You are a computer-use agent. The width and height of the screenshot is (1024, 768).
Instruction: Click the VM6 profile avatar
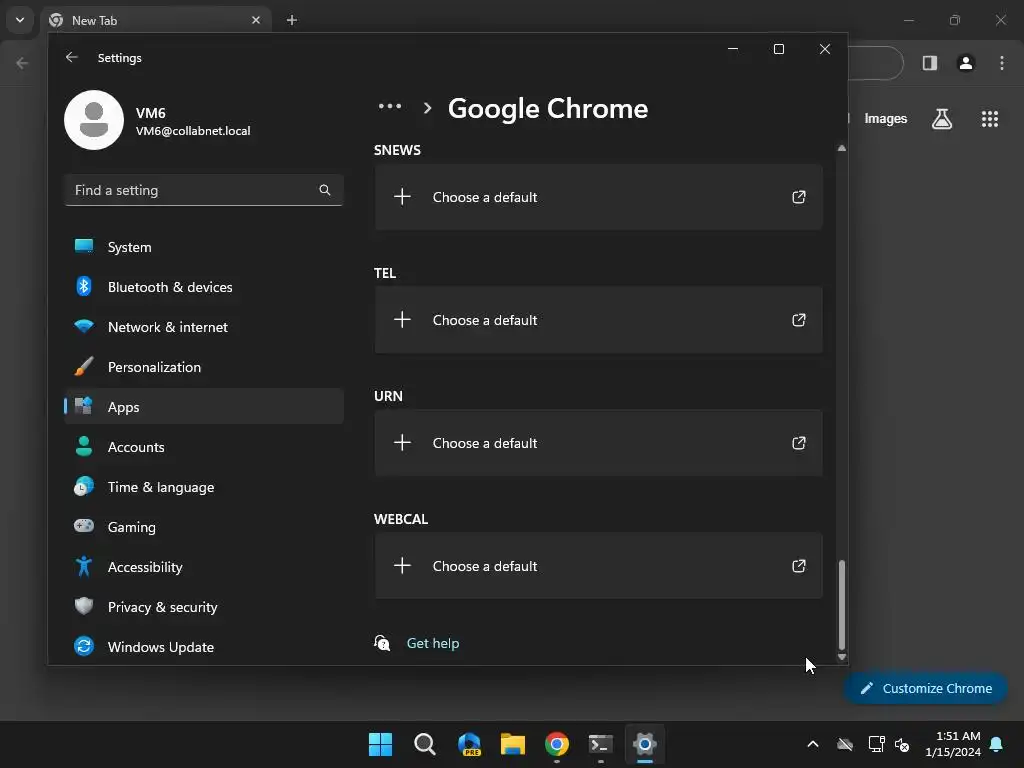click(94, 120)
